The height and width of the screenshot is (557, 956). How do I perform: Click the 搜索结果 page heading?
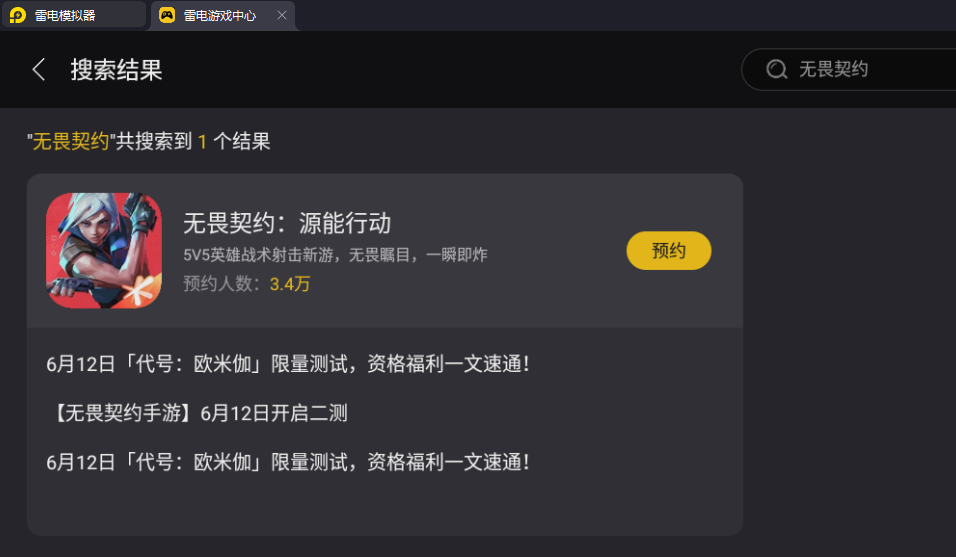coord(116,70)
